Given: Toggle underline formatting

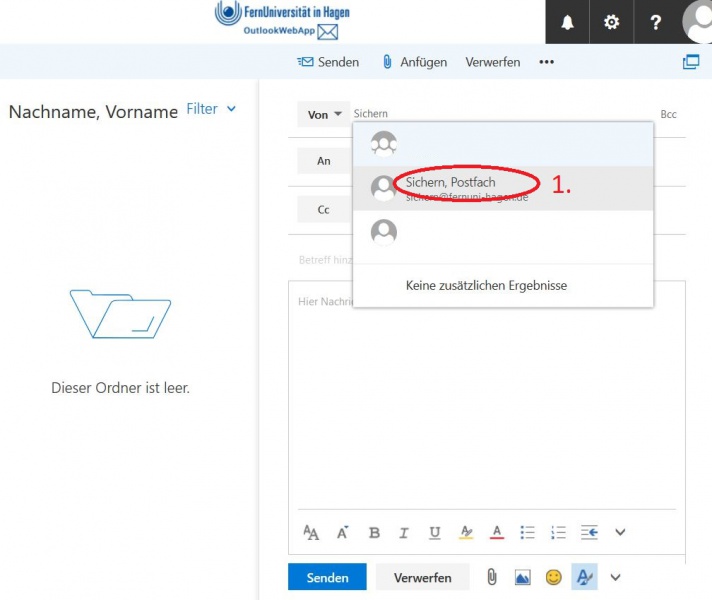Looking at the screenshot, I should tap(435, 532).
